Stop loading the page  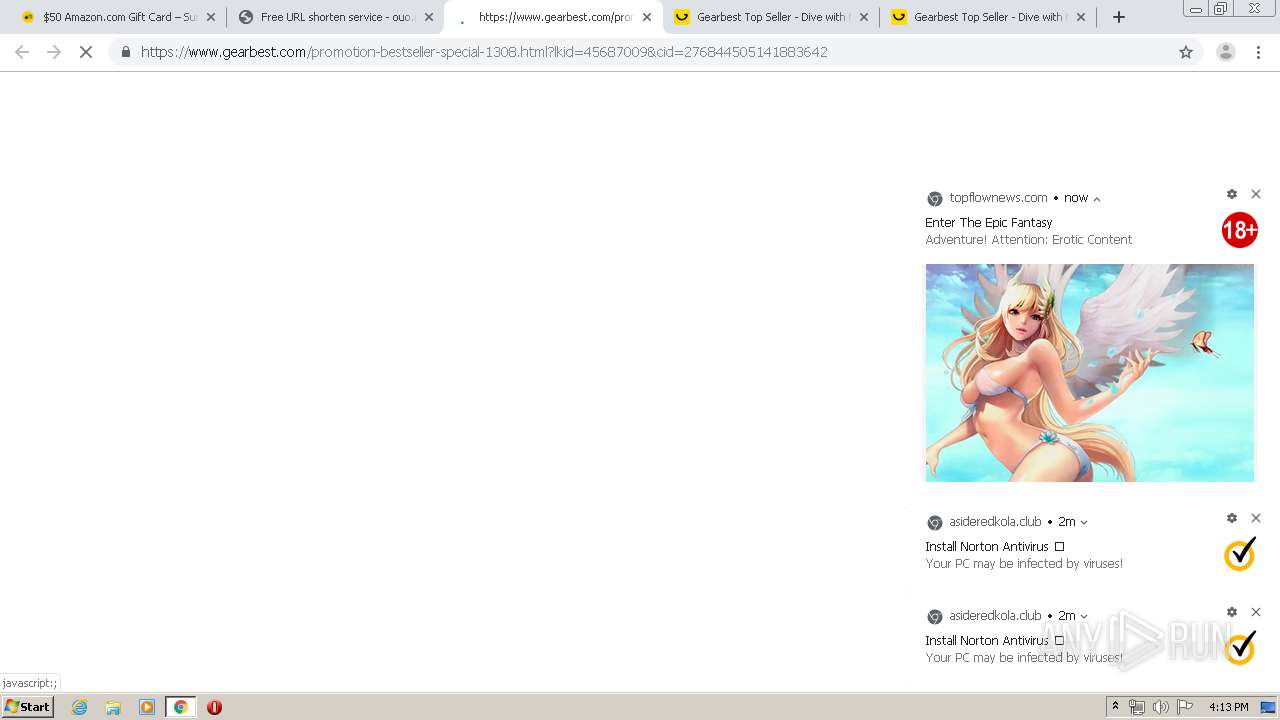point(86,52)
